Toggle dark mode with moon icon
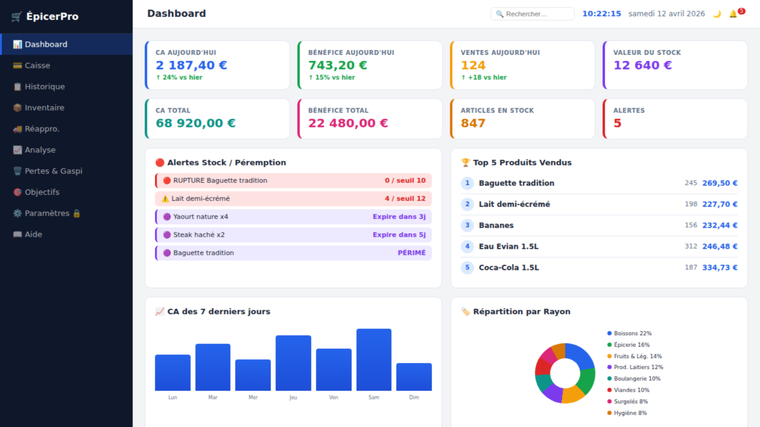This screenshot has height=427, width=760. click(716, 14)
